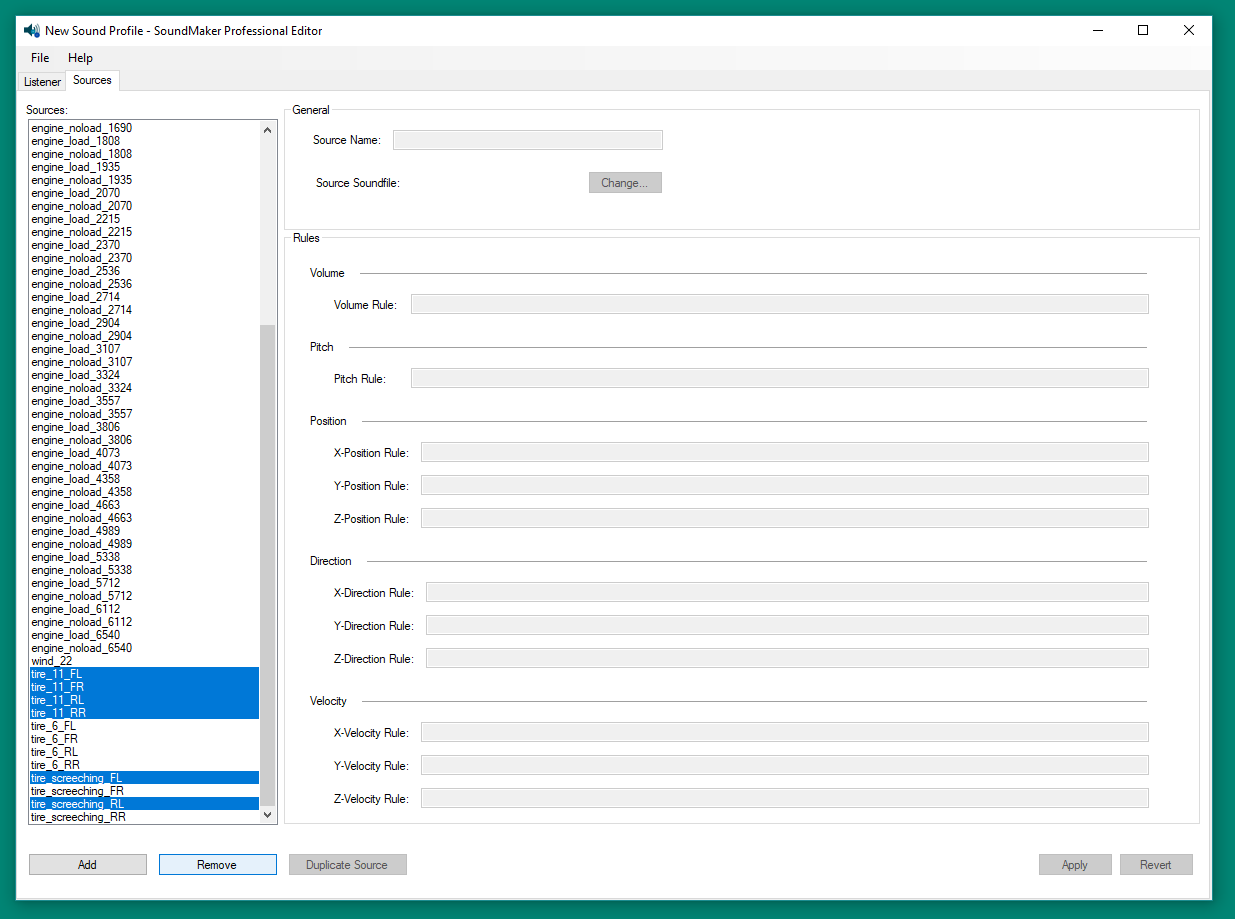The image size is (1235, 919).
Task: Select wind_22 in the sources list
Action: [144, 661]
